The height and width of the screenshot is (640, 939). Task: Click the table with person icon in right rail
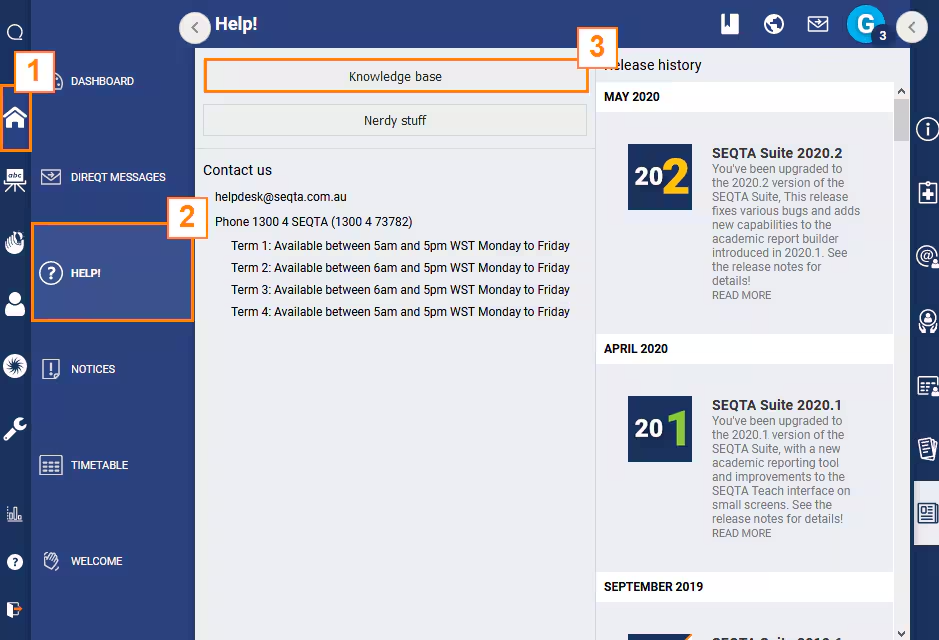pyautogui.click(x=927, y=386)
